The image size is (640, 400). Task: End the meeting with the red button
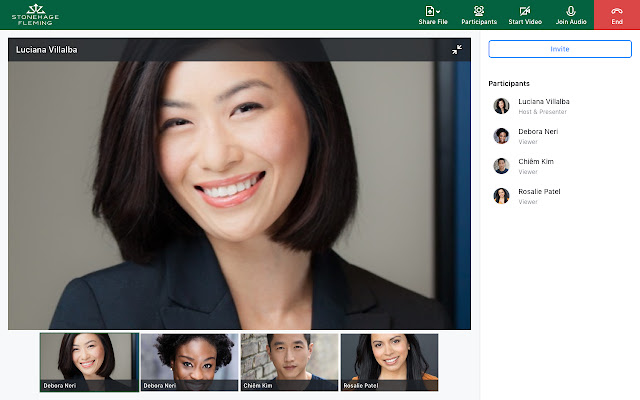pos(617,15)
